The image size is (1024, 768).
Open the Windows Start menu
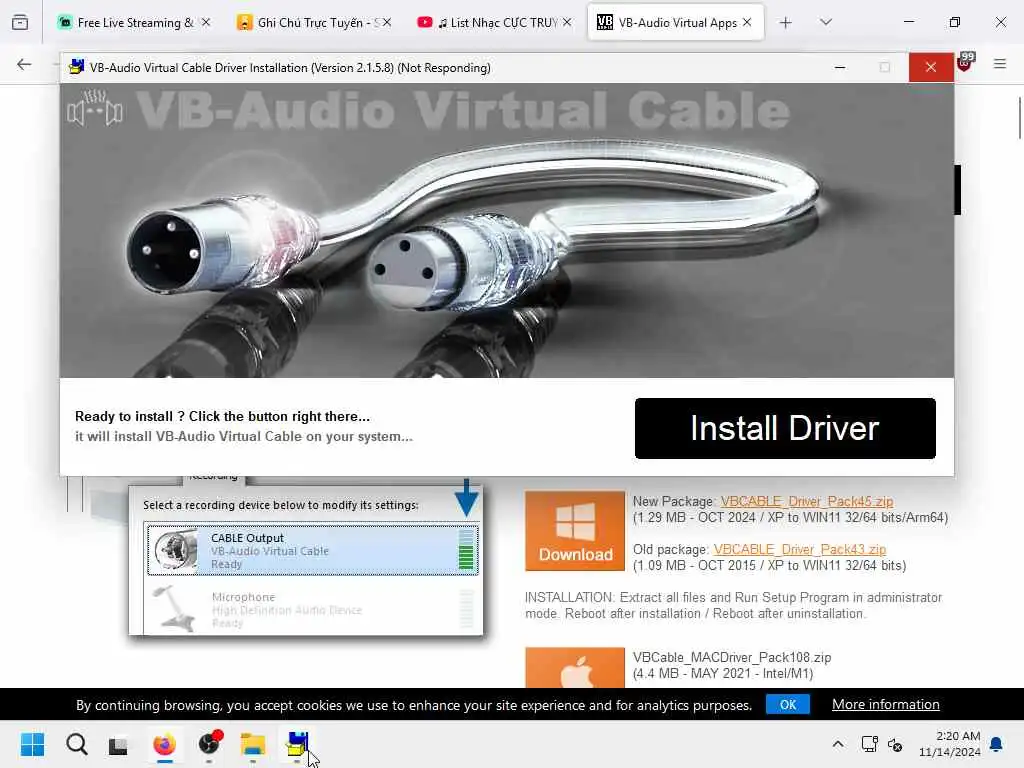point(32,744)
